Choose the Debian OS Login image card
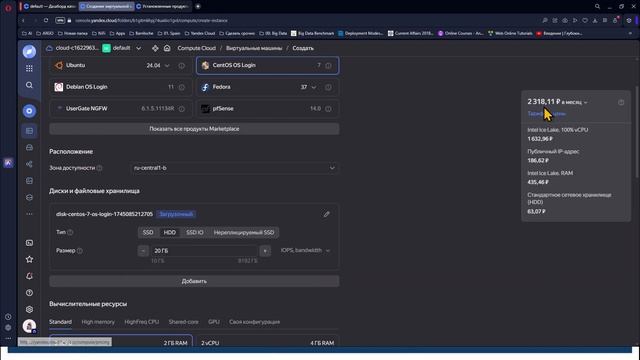The width and height of the screenshot is (640, 360). click(120, 87)
